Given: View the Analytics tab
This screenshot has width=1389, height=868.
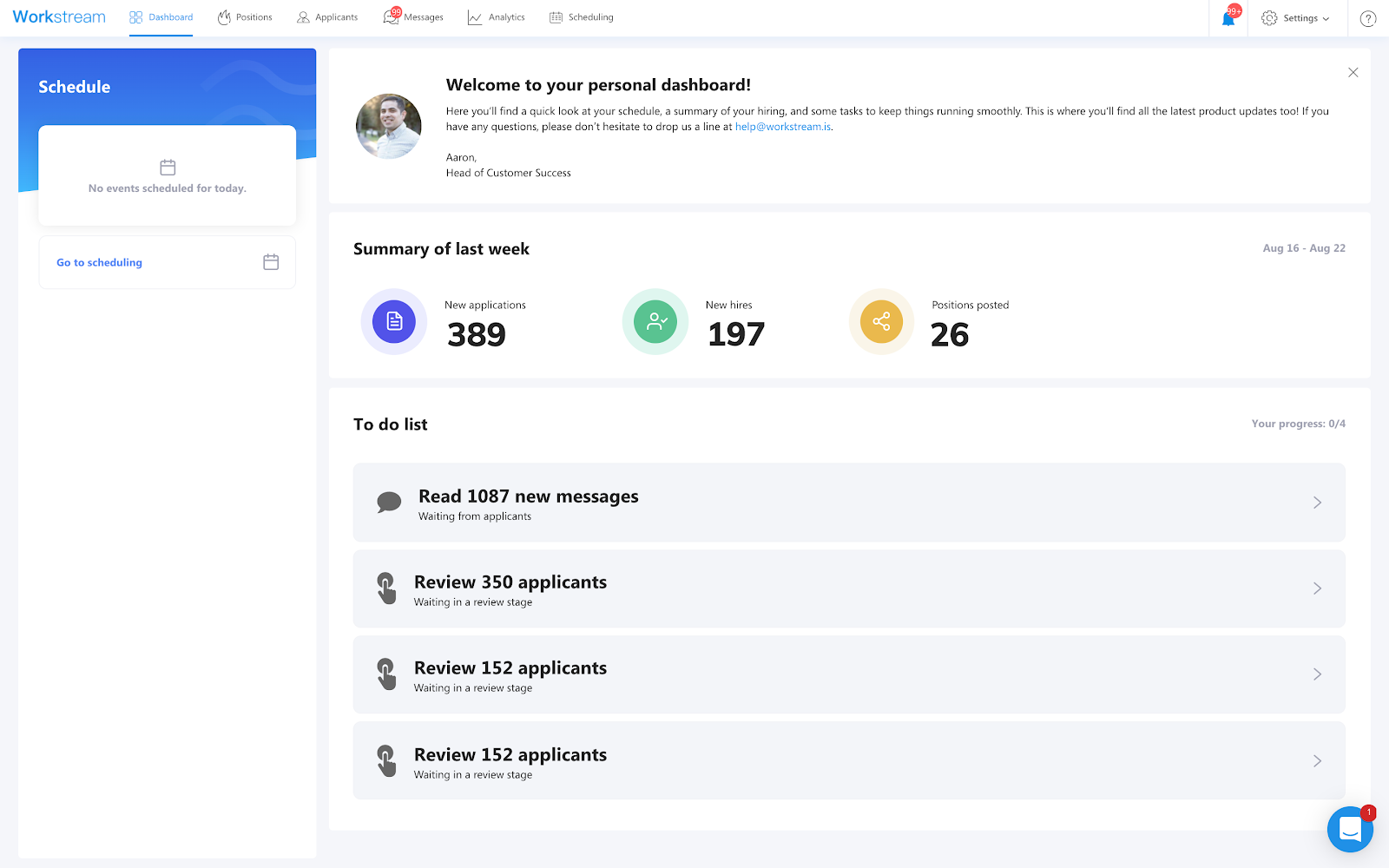Looking at the screenshot, I should 497,17.
